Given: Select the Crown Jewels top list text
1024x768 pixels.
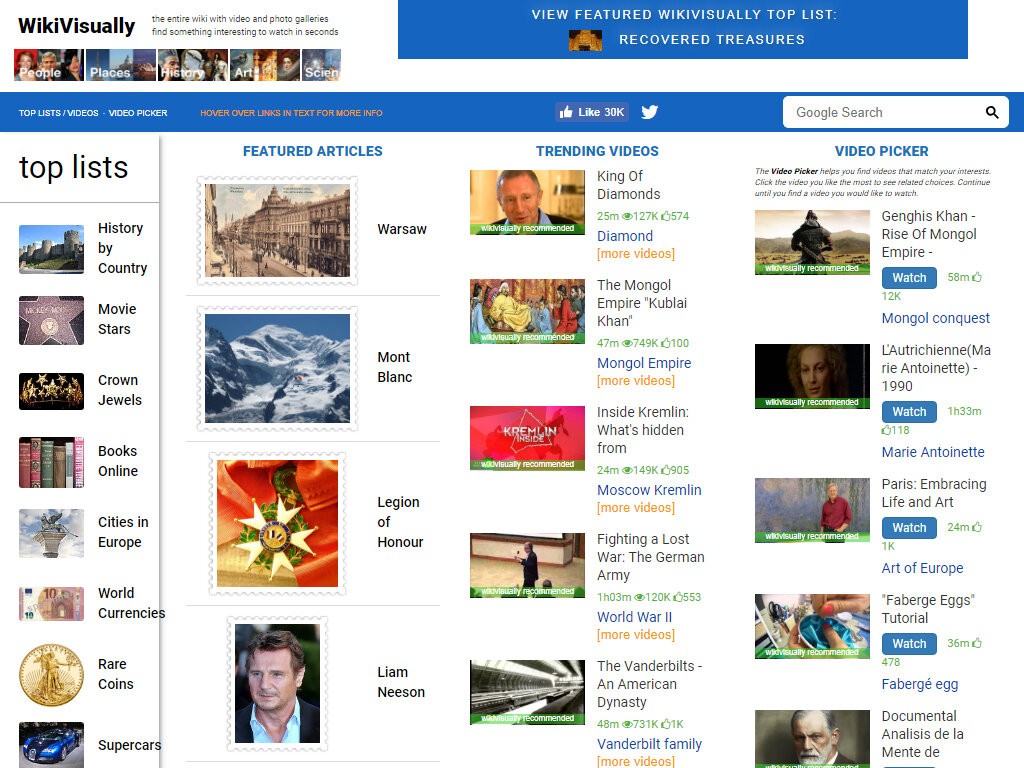Looking at the screenshot, I should [120, 390].
